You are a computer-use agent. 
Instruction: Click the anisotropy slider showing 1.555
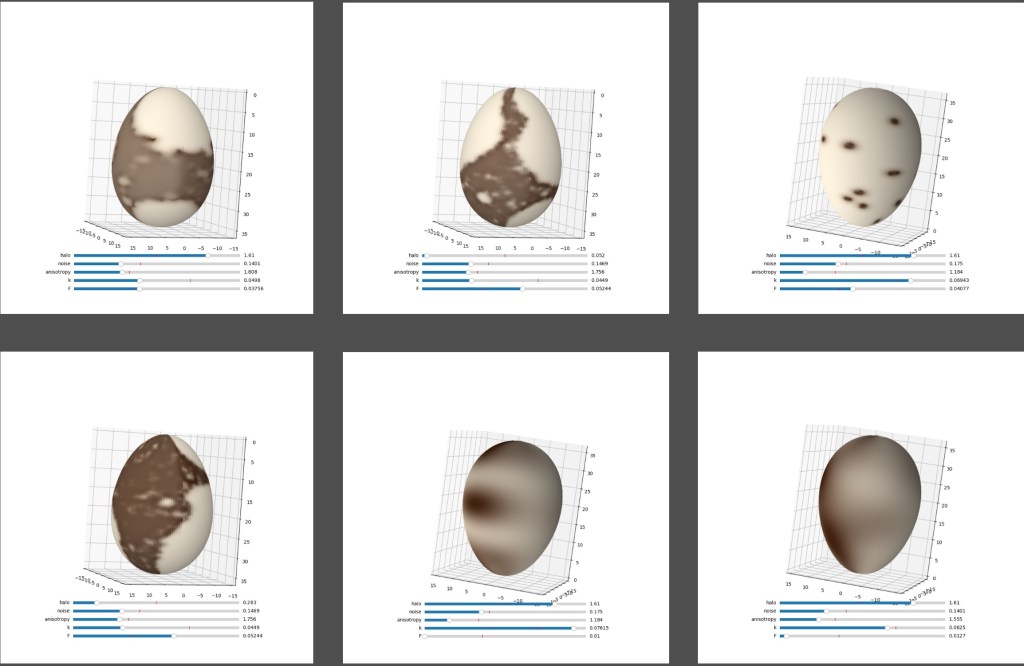coord(861,620)
